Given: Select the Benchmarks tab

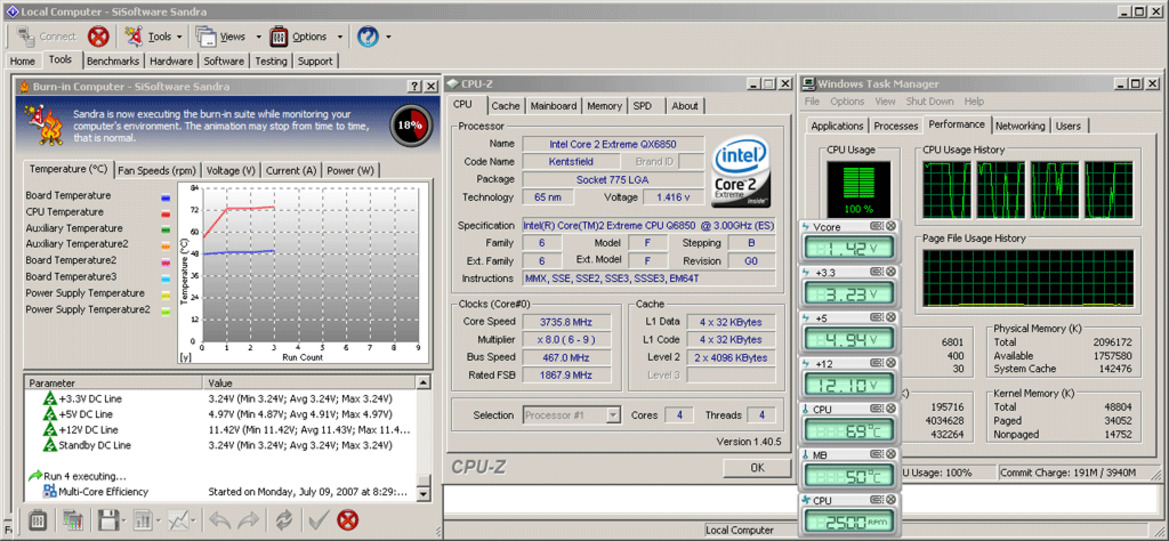Looking at the screenshot, I should pos(113,61).
